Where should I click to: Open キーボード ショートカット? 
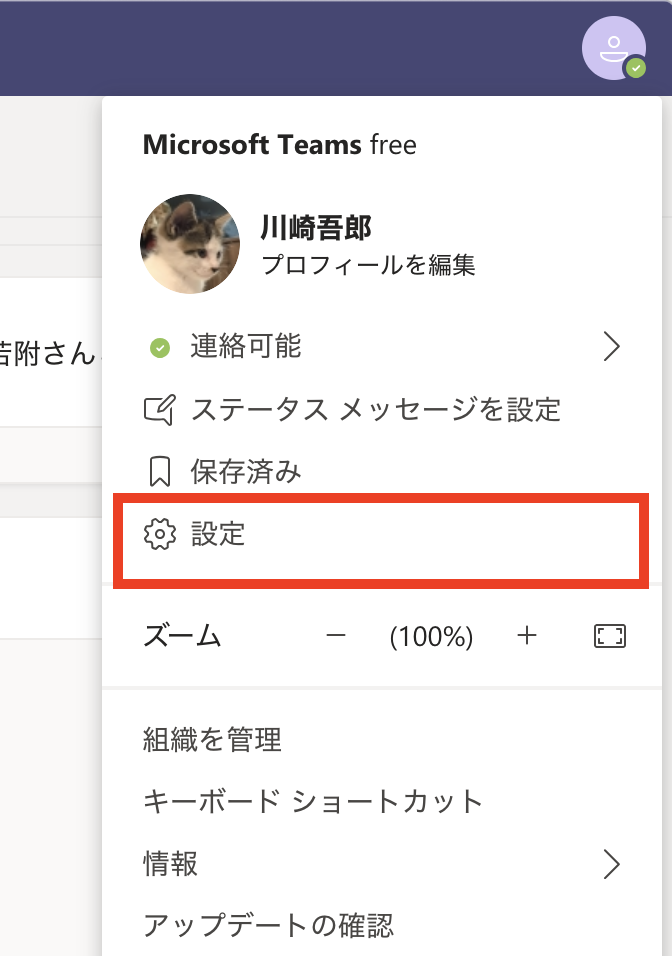[x=313, y=801]
